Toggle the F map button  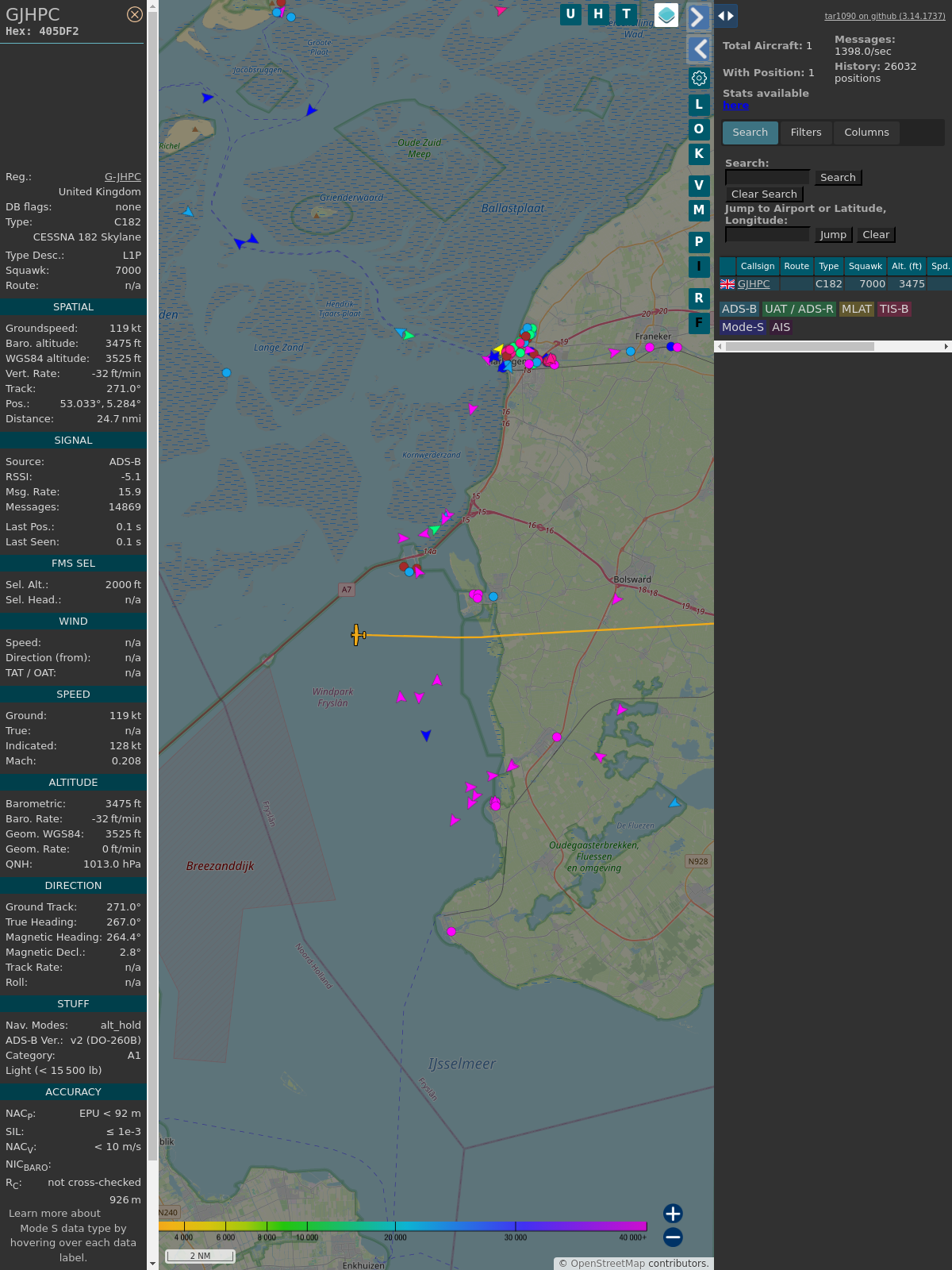(x=699, y=323)
